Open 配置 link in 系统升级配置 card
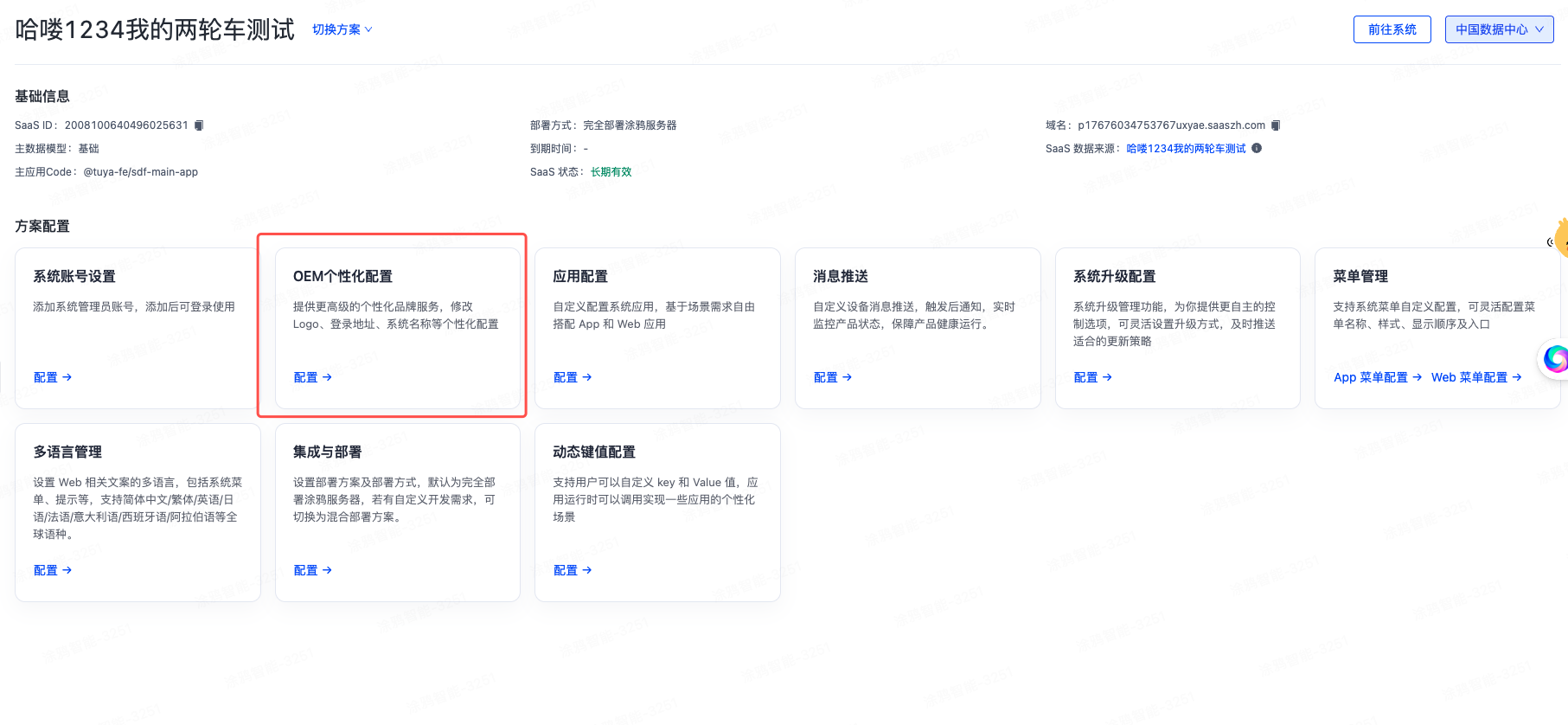 [x=1092, y=377]
